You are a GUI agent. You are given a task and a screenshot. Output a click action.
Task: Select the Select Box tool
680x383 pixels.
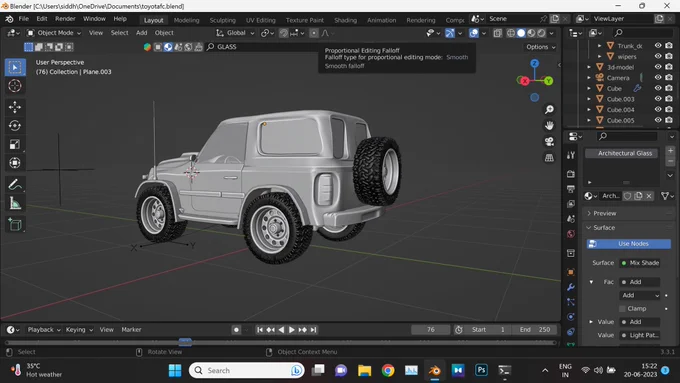(x=15, y=67)
